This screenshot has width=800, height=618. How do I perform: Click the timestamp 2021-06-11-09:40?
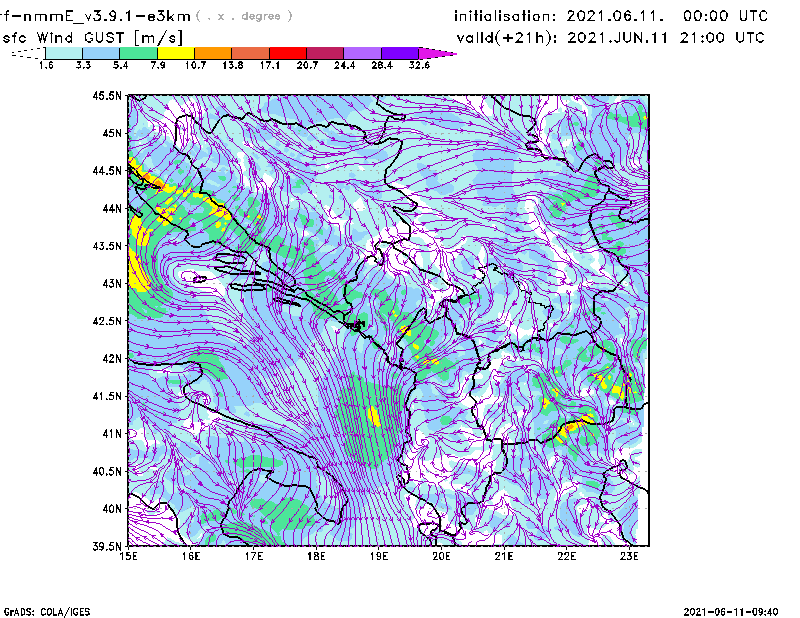[x=731, y=612]
